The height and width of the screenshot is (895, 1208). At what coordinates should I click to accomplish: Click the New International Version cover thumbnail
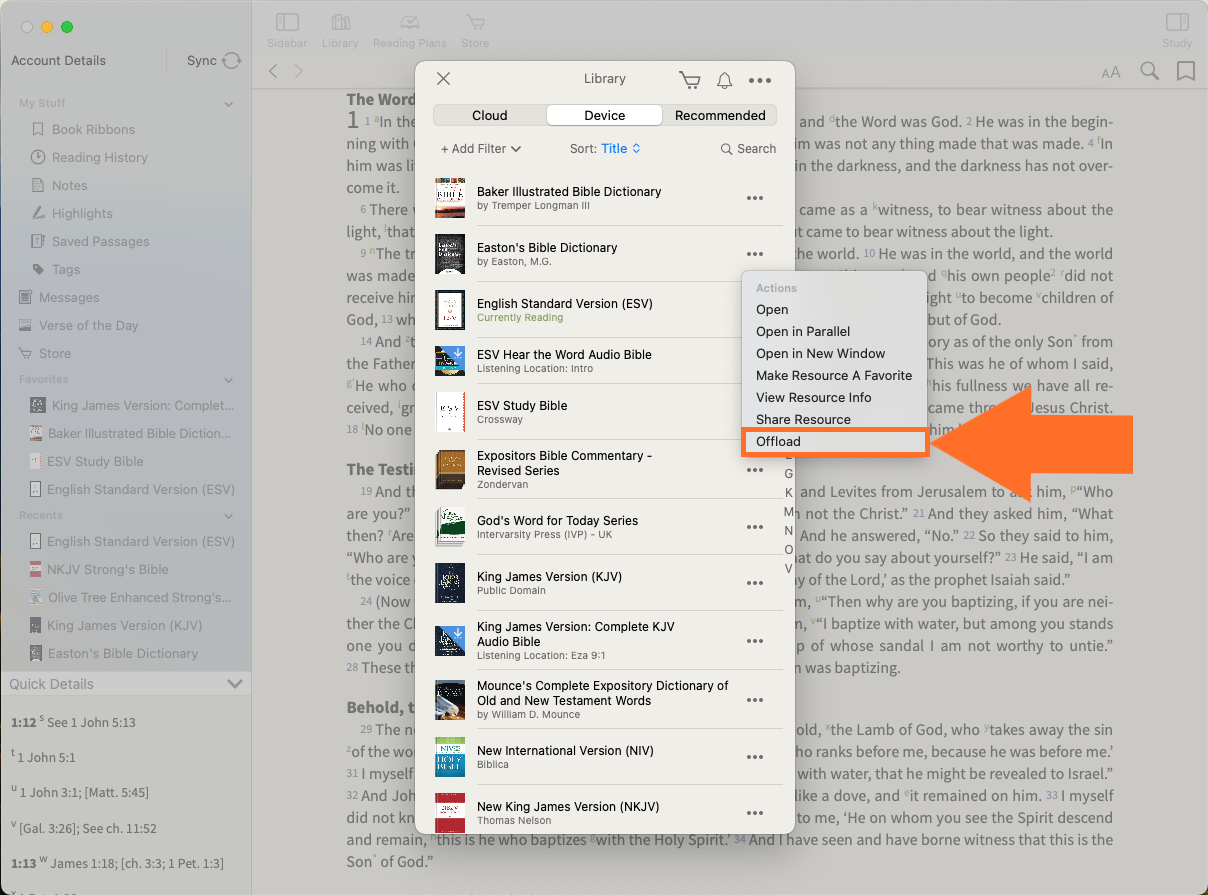450,757
